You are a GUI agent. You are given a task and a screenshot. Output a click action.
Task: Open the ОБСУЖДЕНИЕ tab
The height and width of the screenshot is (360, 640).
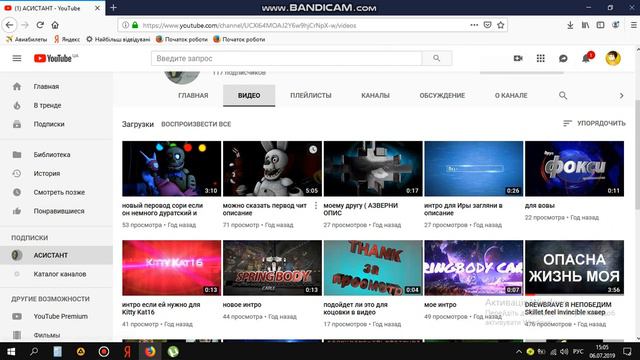(x=442, y=96)
